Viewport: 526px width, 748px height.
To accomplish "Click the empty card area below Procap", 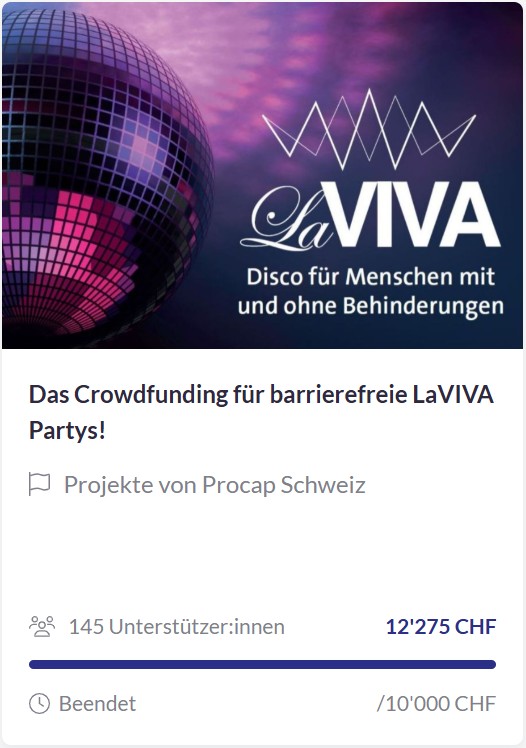I will pyautogui.click(x=262, y=553).
